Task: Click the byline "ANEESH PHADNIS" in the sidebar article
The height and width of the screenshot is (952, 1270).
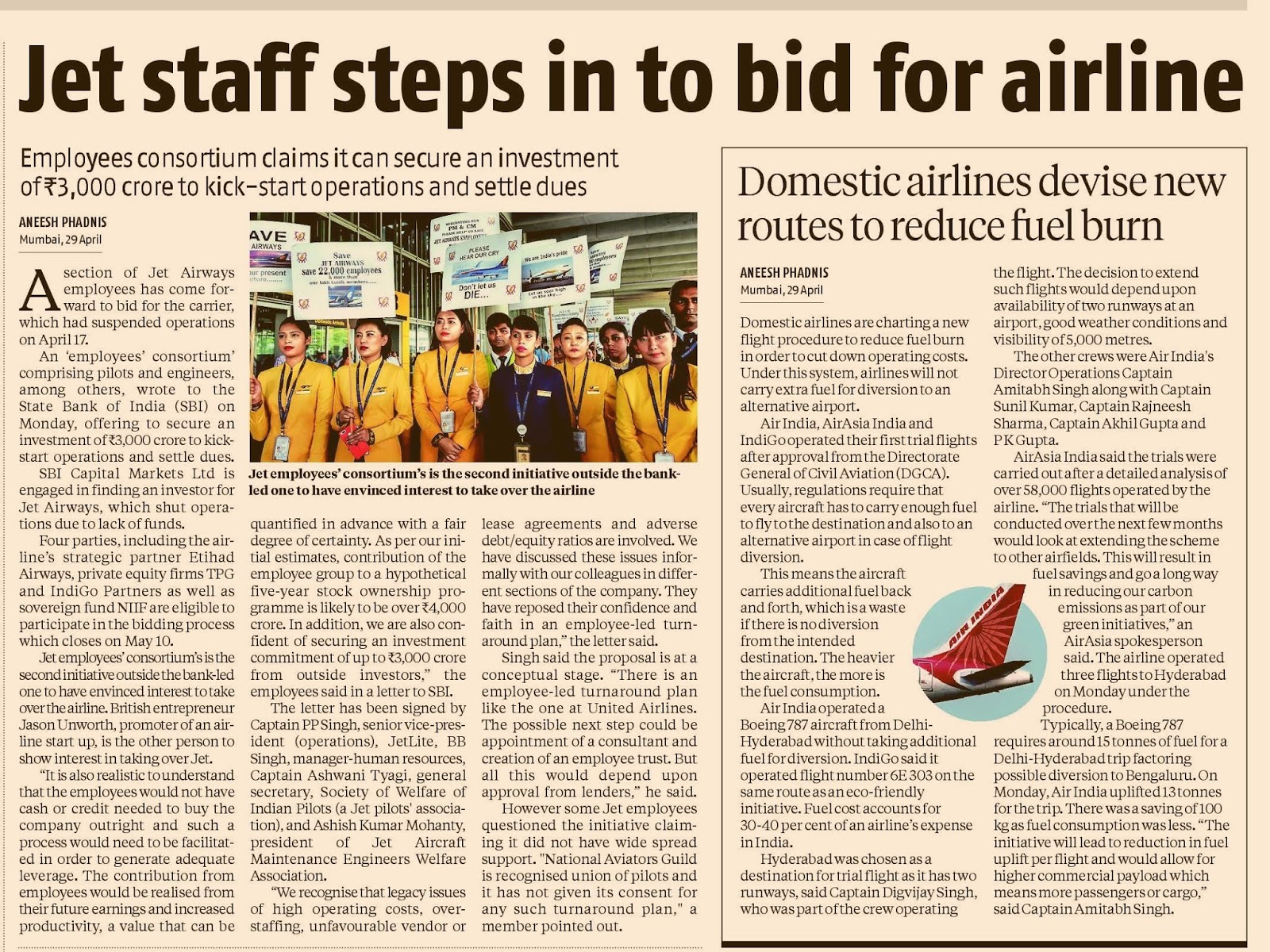Action: point(784,273)
